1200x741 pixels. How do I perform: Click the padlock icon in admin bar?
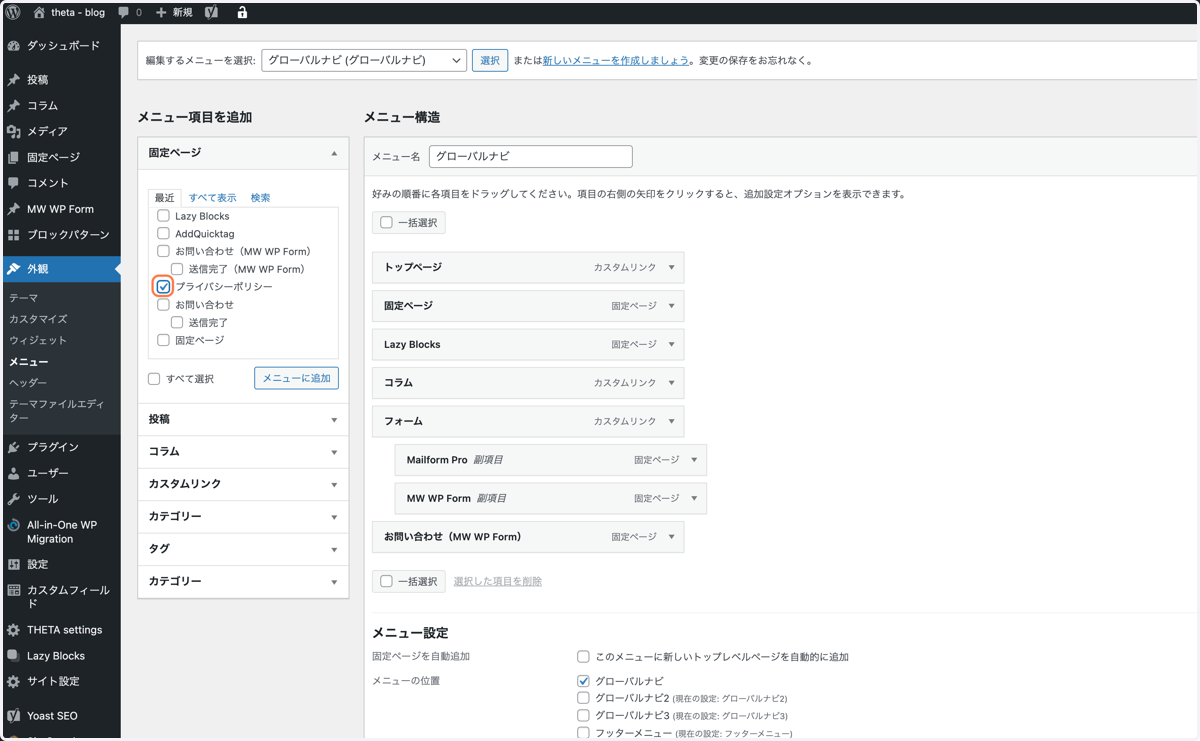(242, 12)
